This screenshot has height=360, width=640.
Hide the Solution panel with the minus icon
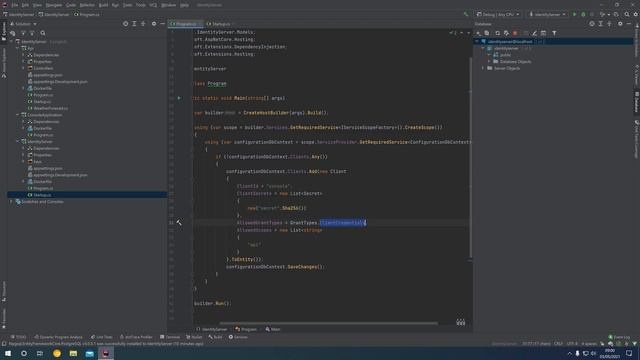162,24
